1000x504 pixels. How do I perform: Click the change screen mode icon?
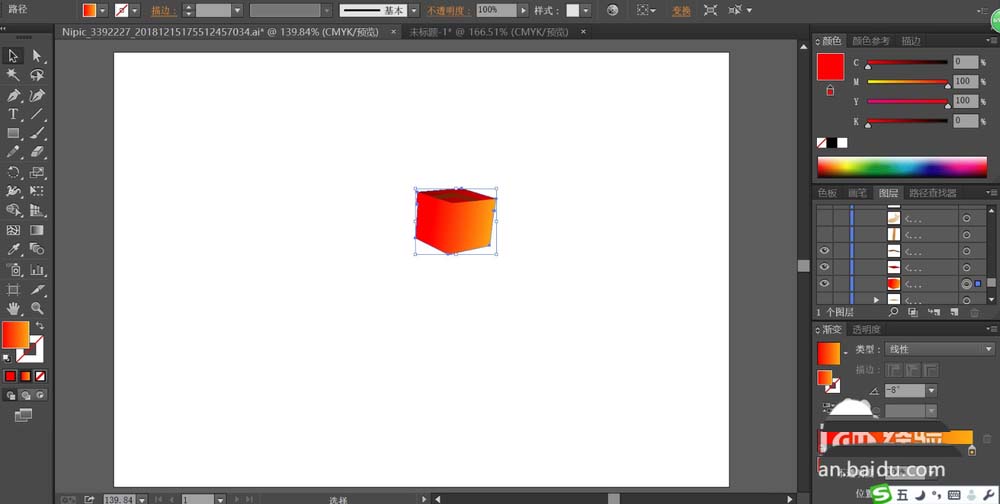(22, 415)
